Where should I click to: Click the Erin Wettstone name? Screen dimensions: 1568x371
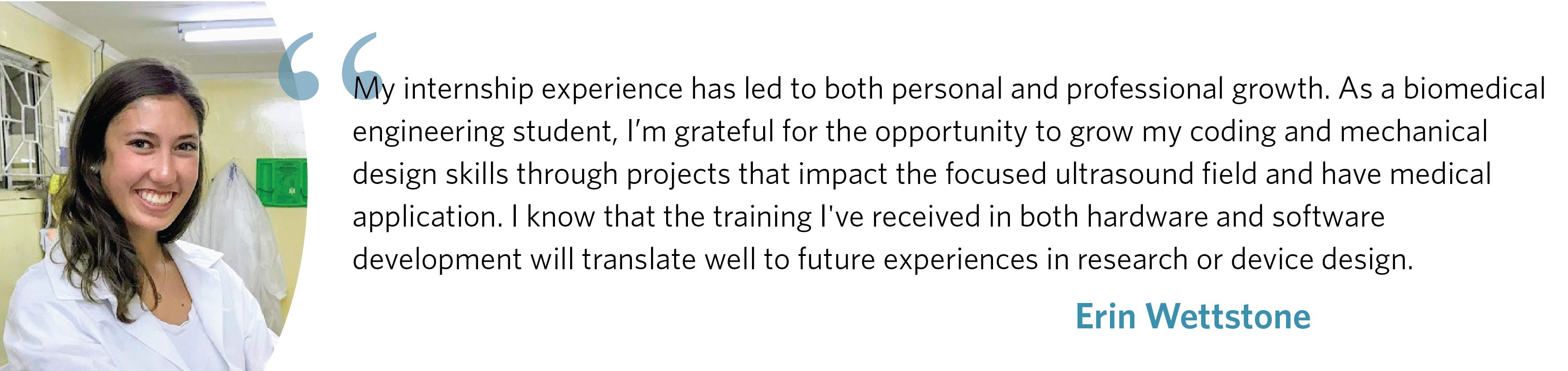(x=1192, y=317)
